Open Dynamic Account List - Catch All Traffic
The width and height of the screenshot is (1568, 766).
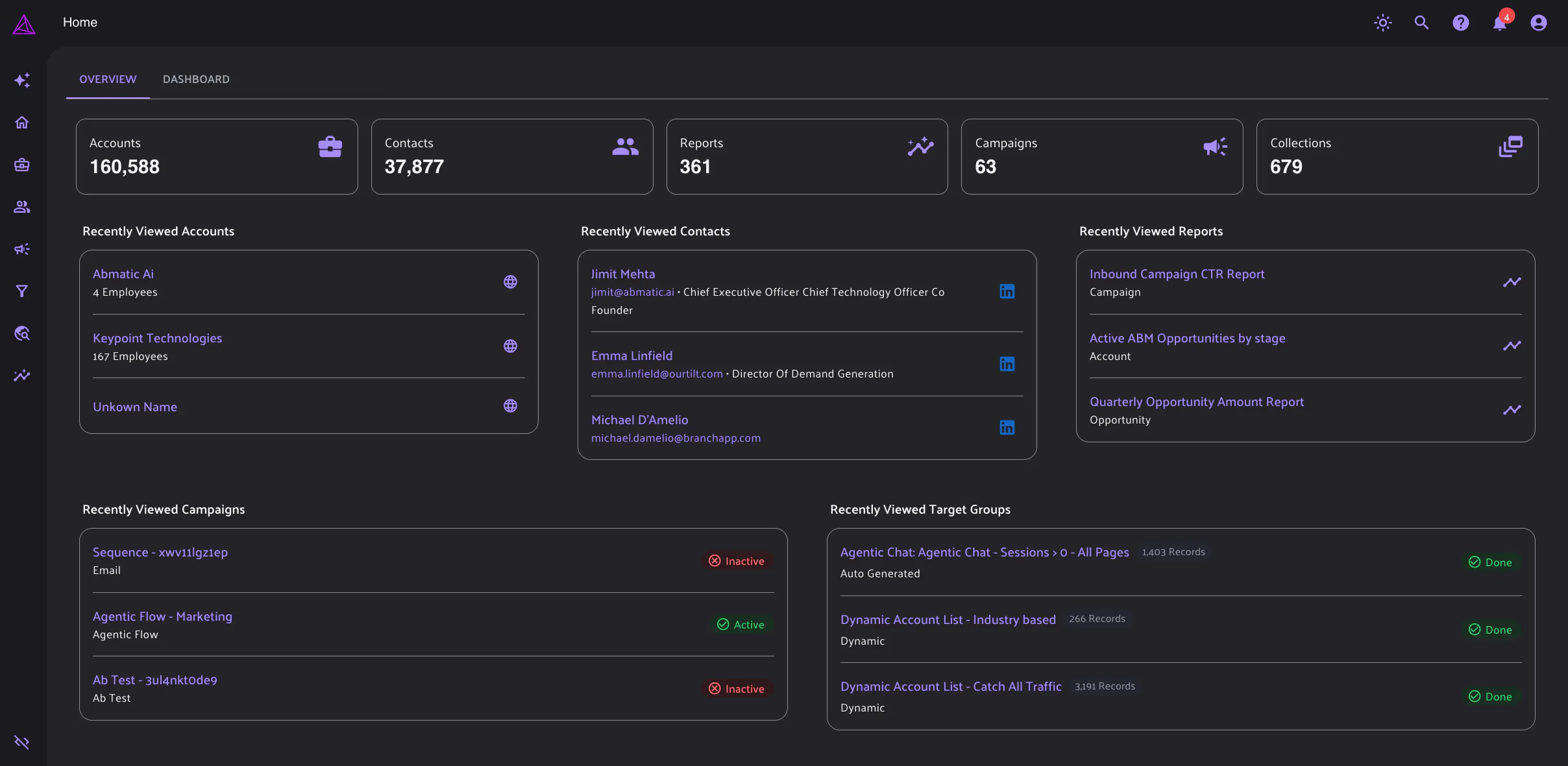point(951,686)
